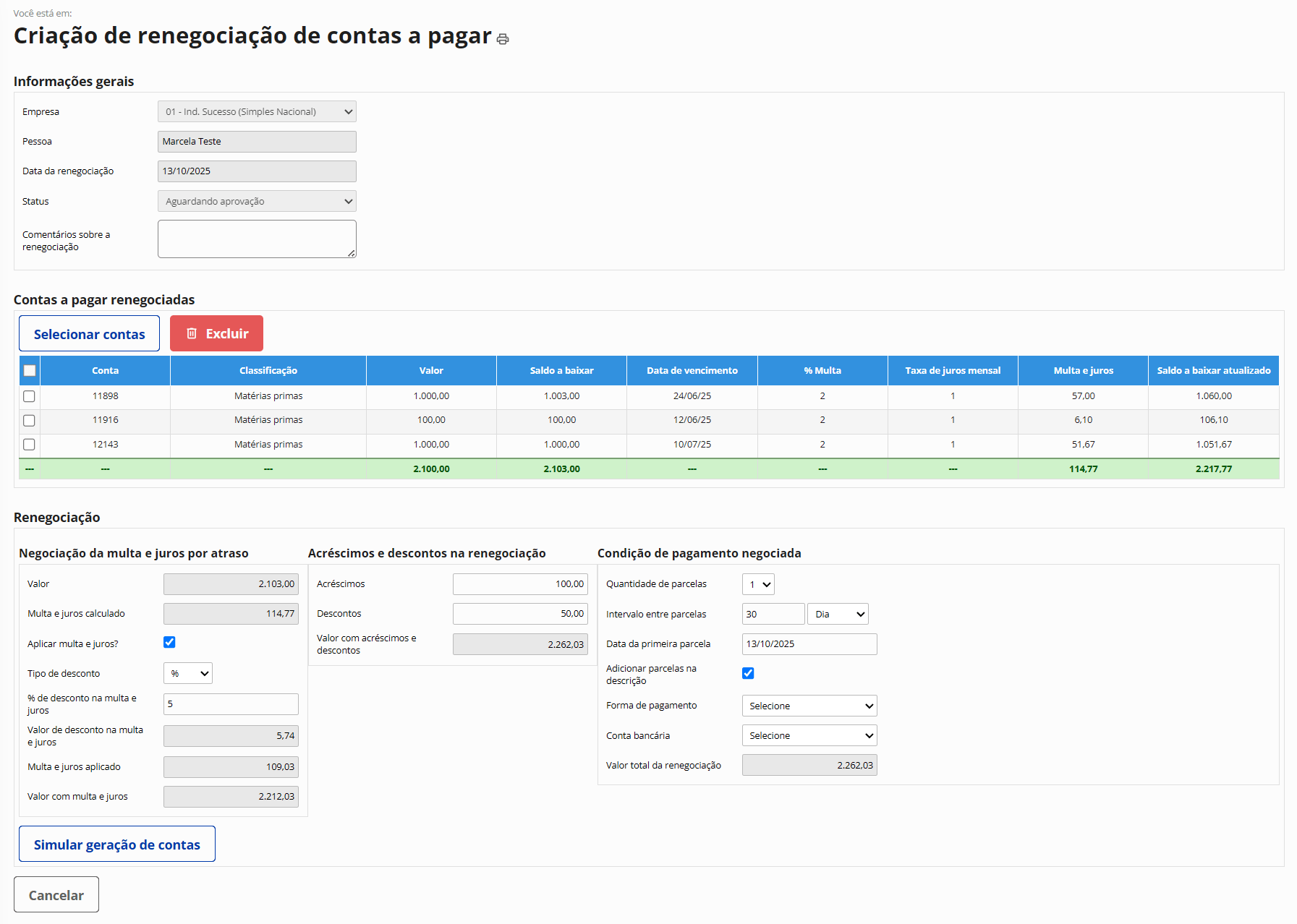Expand the Status dropdown
This screenshot has width=1297, height=924.
click(x=257, y=201)
